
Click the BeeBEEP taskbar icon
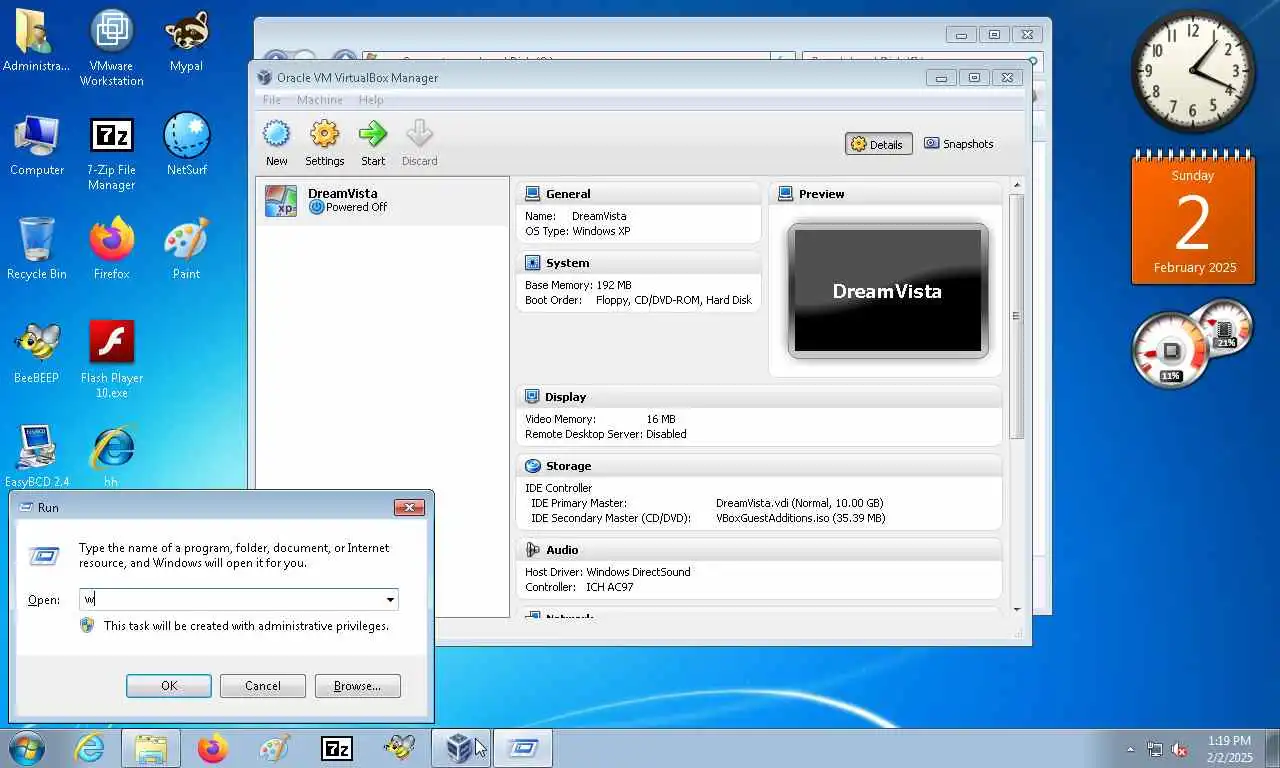pyautogui.click(x=399, y=748)
